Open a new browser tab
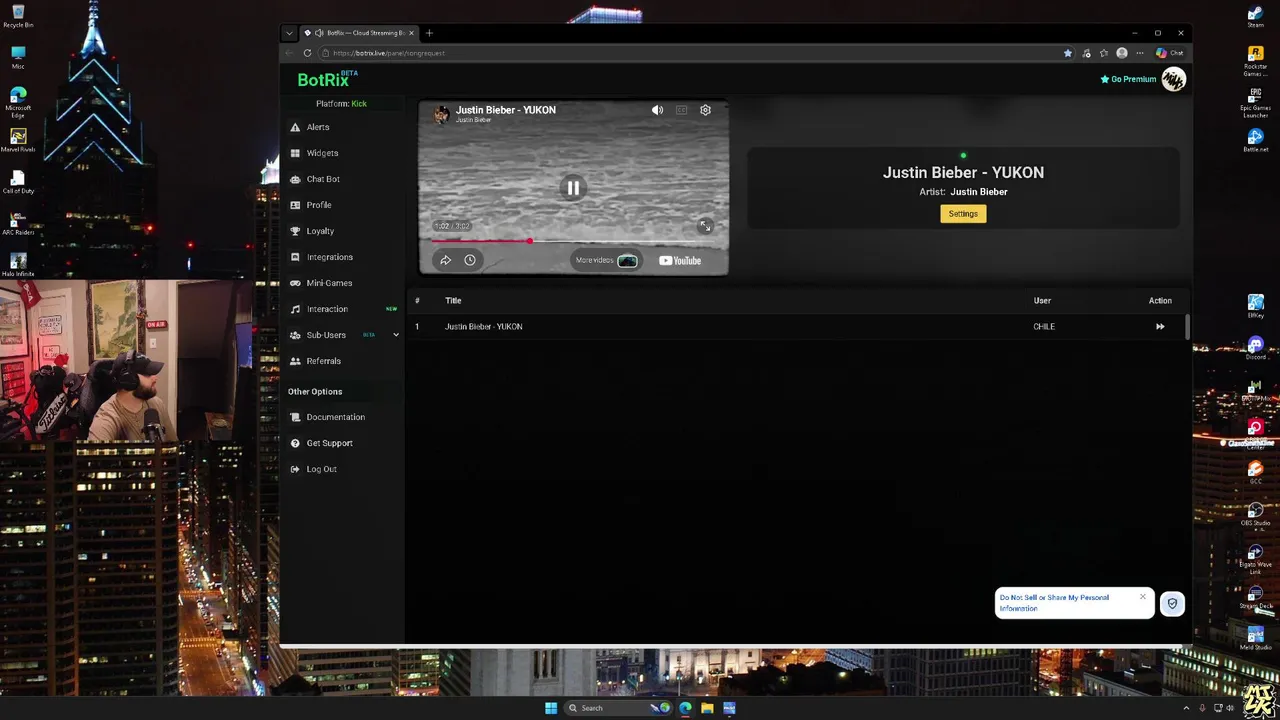The height and width of the screenshot is (720, 1280). pyautogui.click(x=429, y=33)
